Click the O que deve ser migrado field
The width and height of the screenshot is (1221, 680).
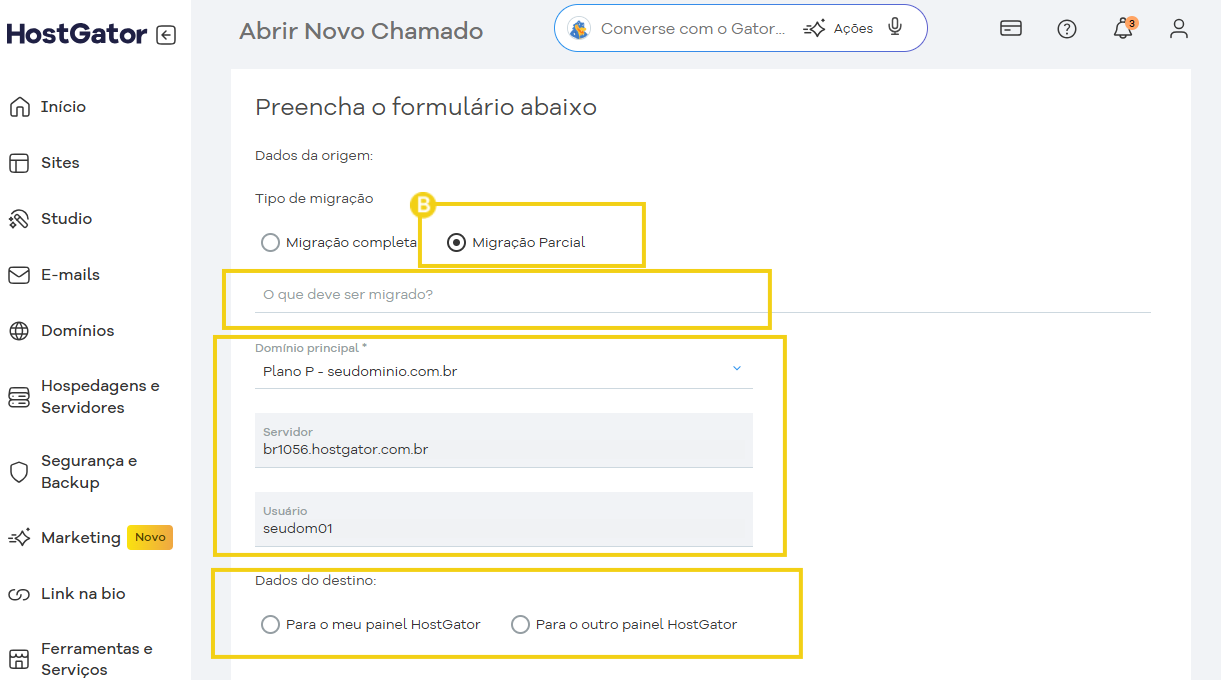point(500,296)
